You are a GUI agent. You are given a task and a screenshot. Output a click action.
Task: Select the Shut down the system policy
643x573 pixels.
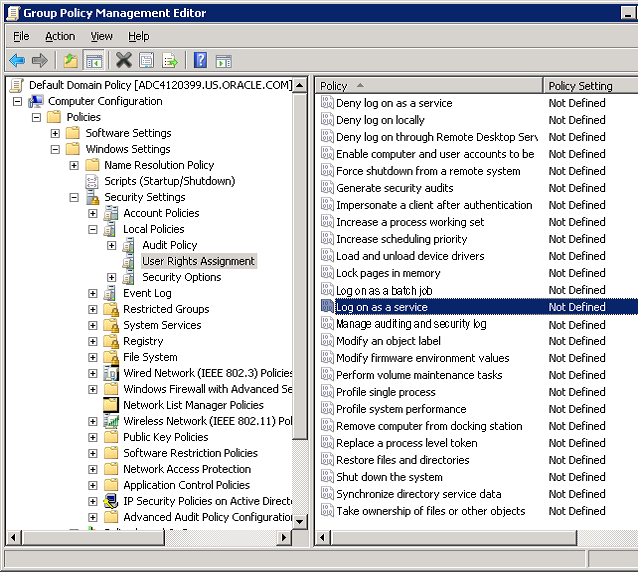tap(389, 477)
